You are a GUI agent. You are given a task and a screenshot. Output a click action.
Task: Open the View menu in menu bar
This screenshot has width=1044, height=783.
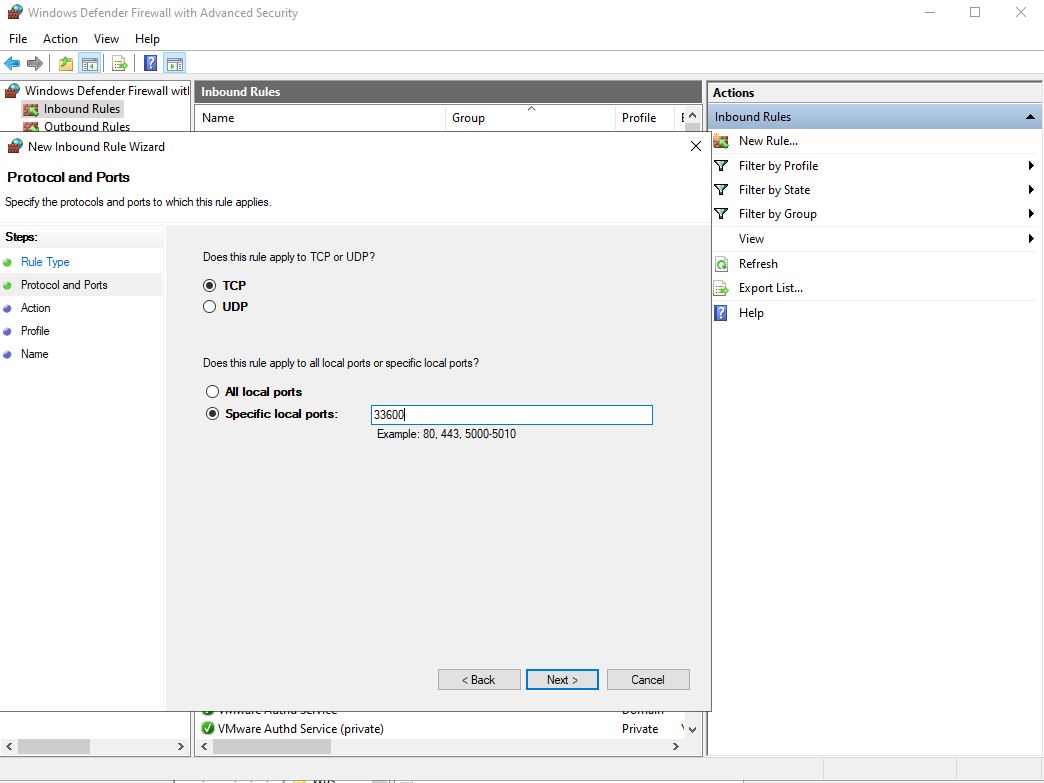[x=106, y=39]
